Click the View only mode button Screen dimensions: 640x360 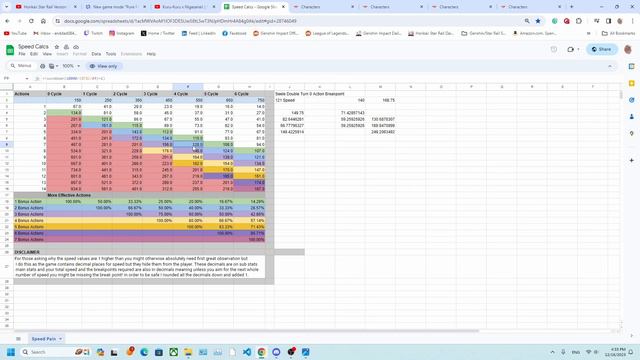104,66
